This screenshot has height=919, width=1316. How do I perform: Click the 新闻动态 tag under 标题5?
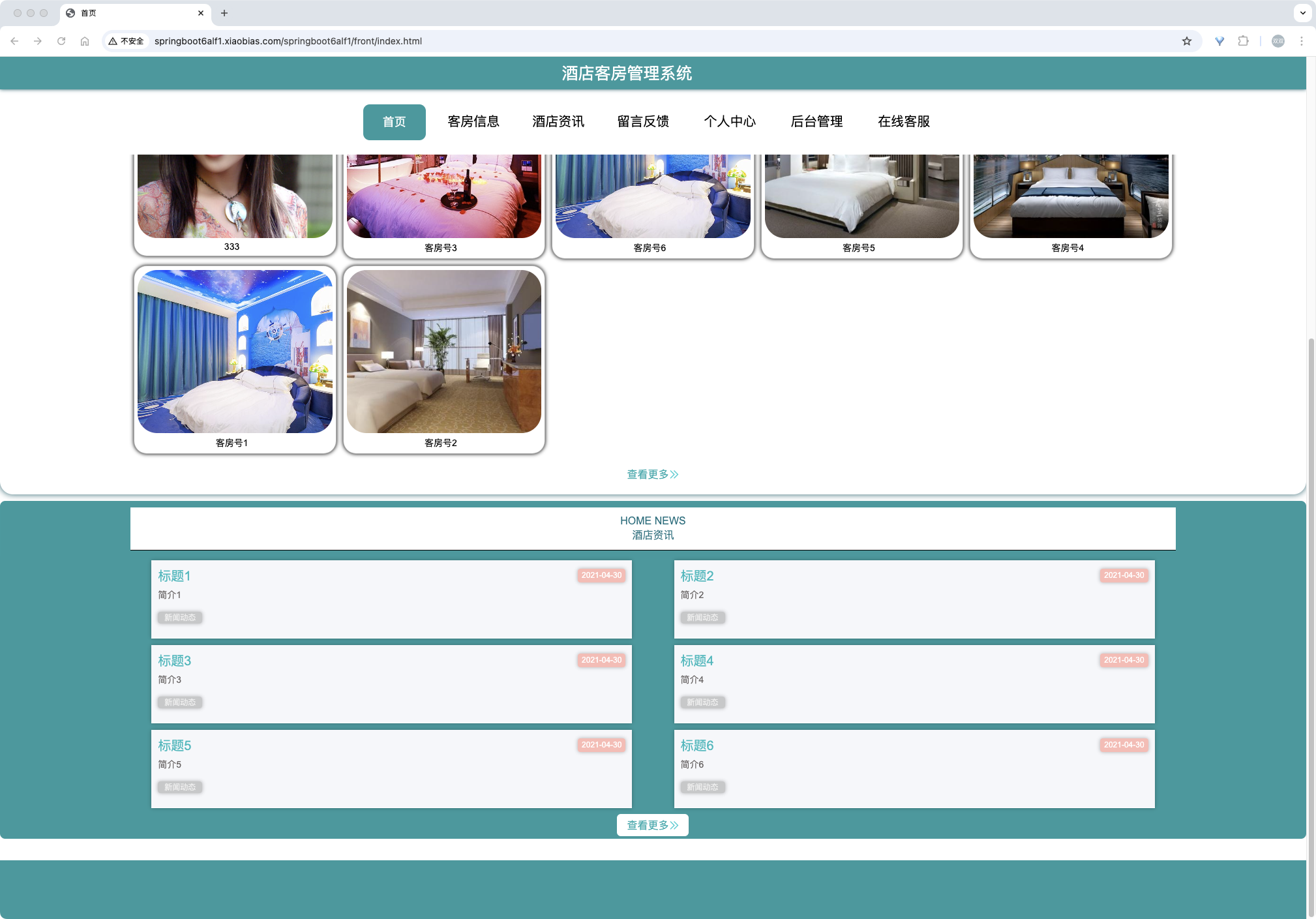click(180, 787)
